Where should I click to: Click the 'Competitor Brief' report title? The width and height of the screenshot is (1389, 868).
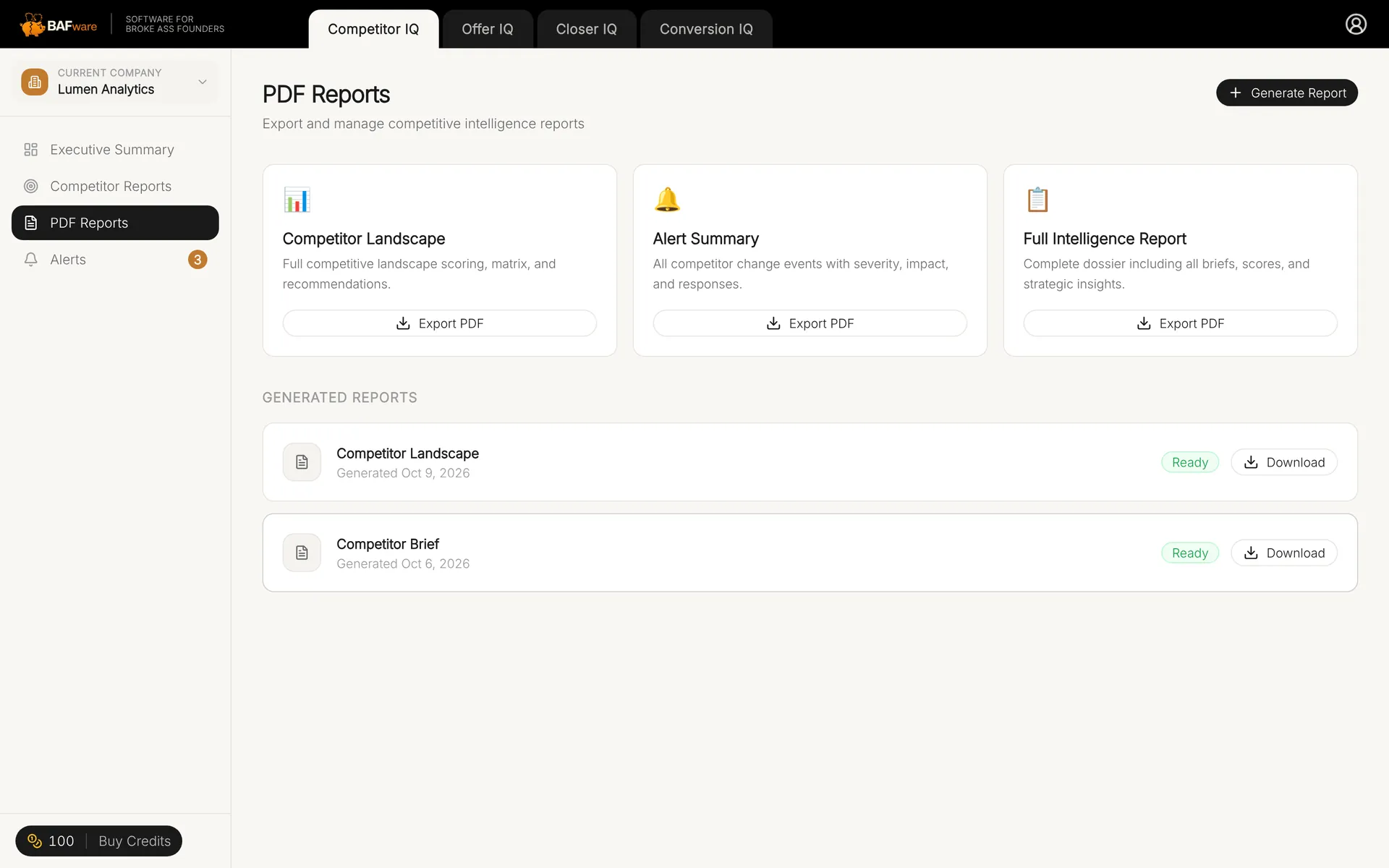click(x=388, y=544)
